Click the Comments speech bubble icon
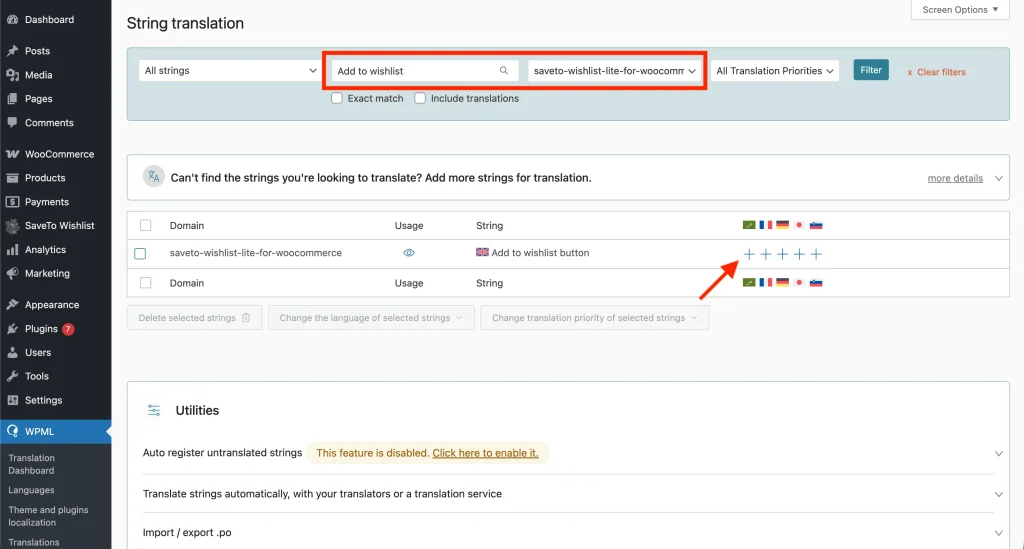1024x549 pixels. [12, 123]
